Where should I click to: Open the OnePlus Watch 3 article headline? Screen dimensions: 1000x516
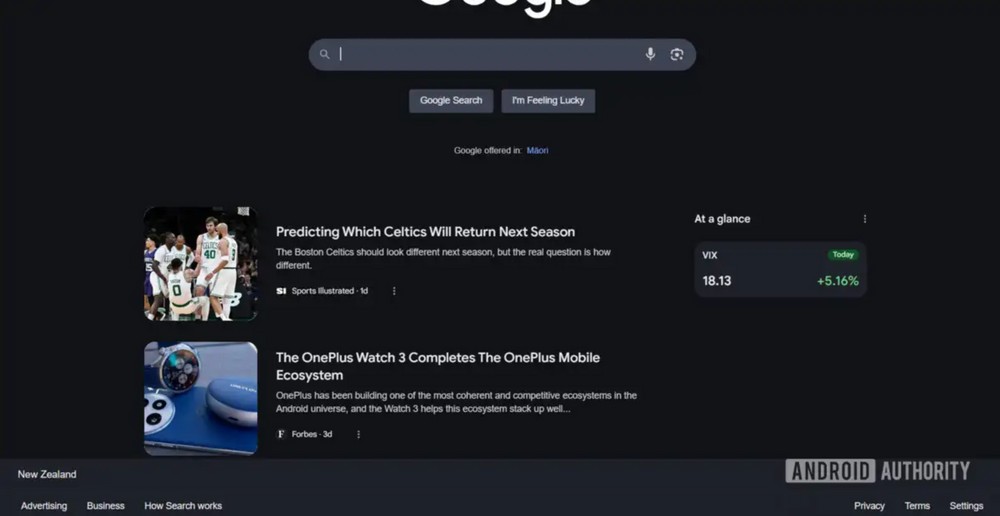pyautogui.click(x=438, y=366)
